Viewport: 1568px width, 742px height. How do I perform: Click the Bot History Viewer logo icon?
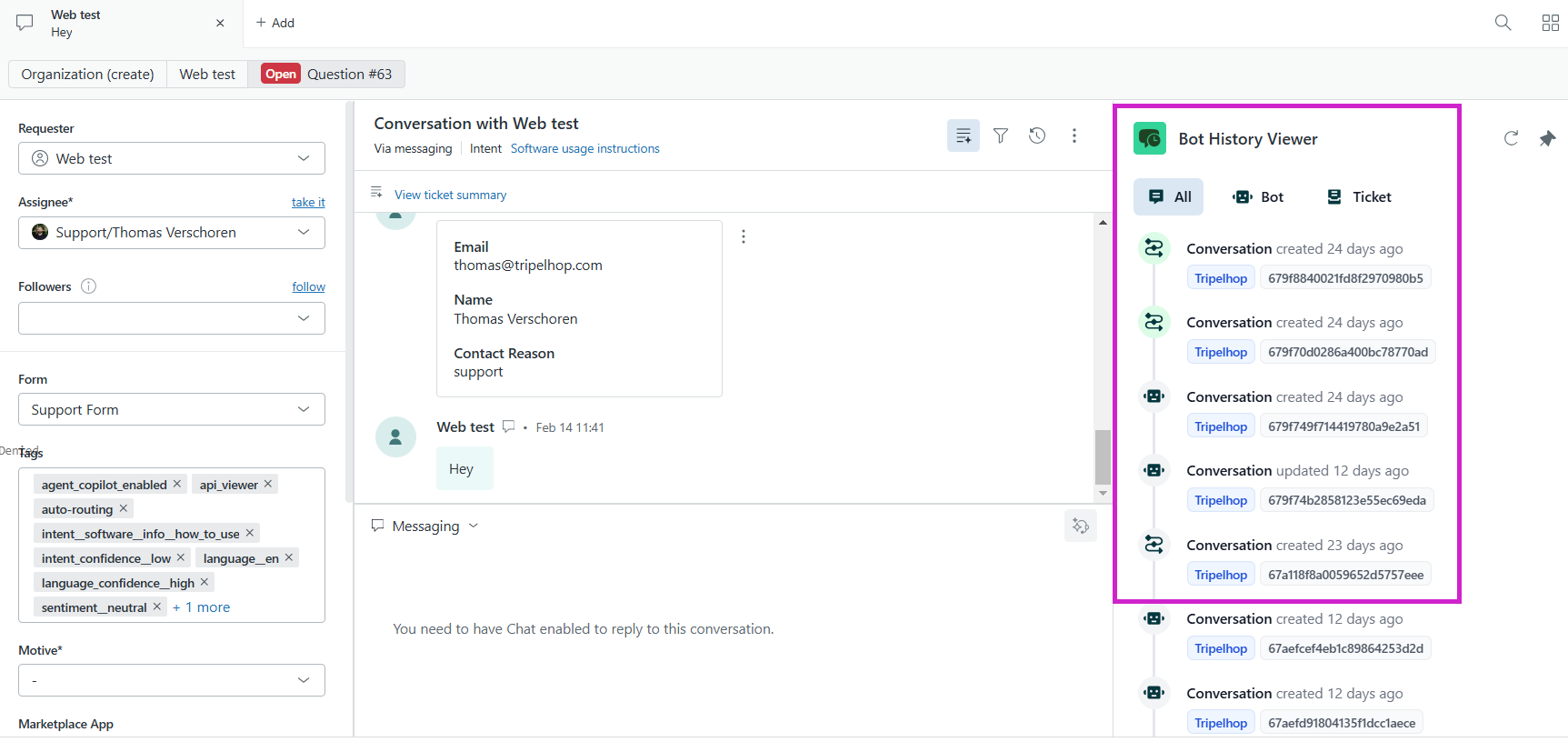1150,138
